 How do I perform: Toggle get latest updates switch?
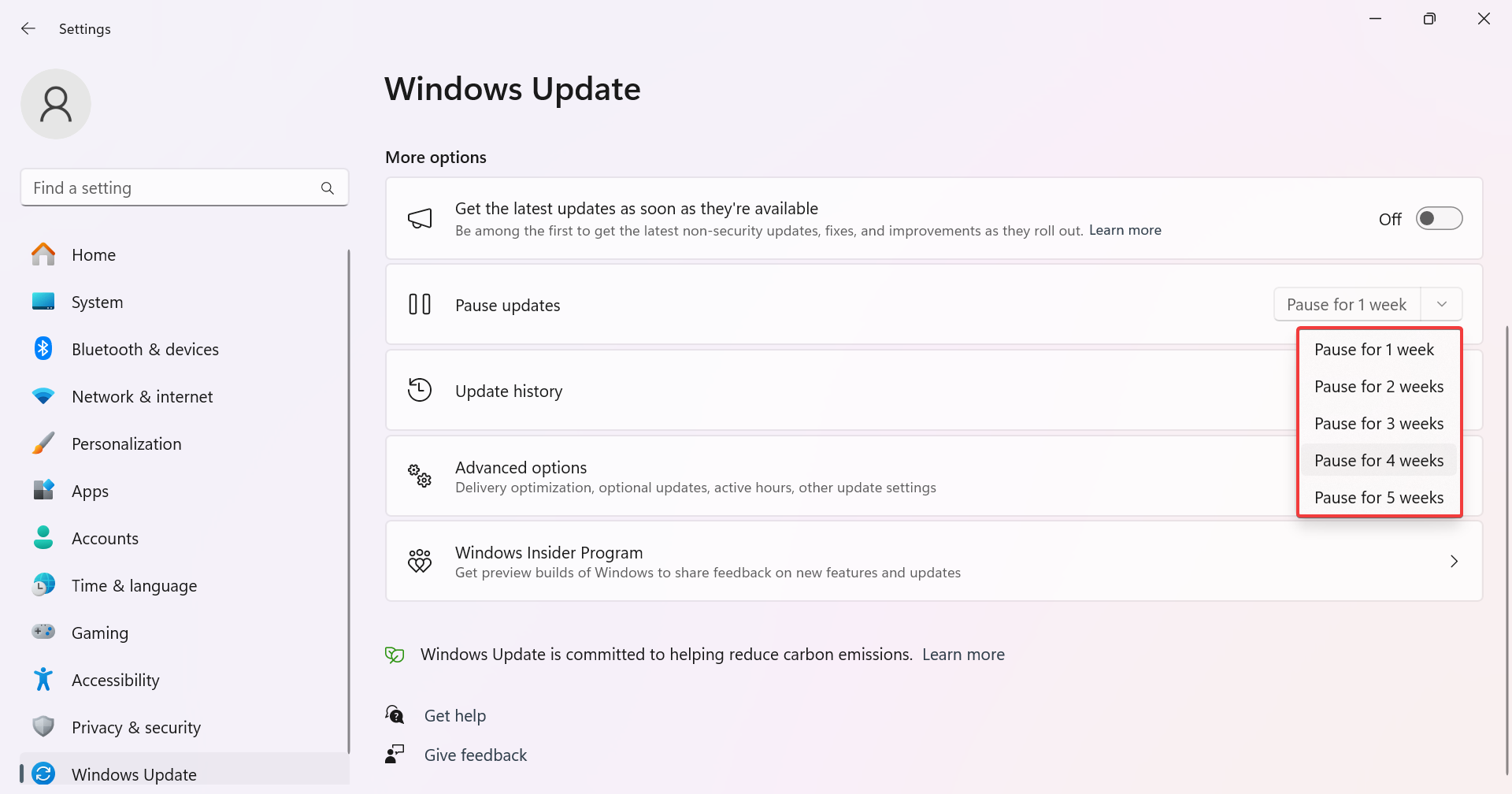1439,218
